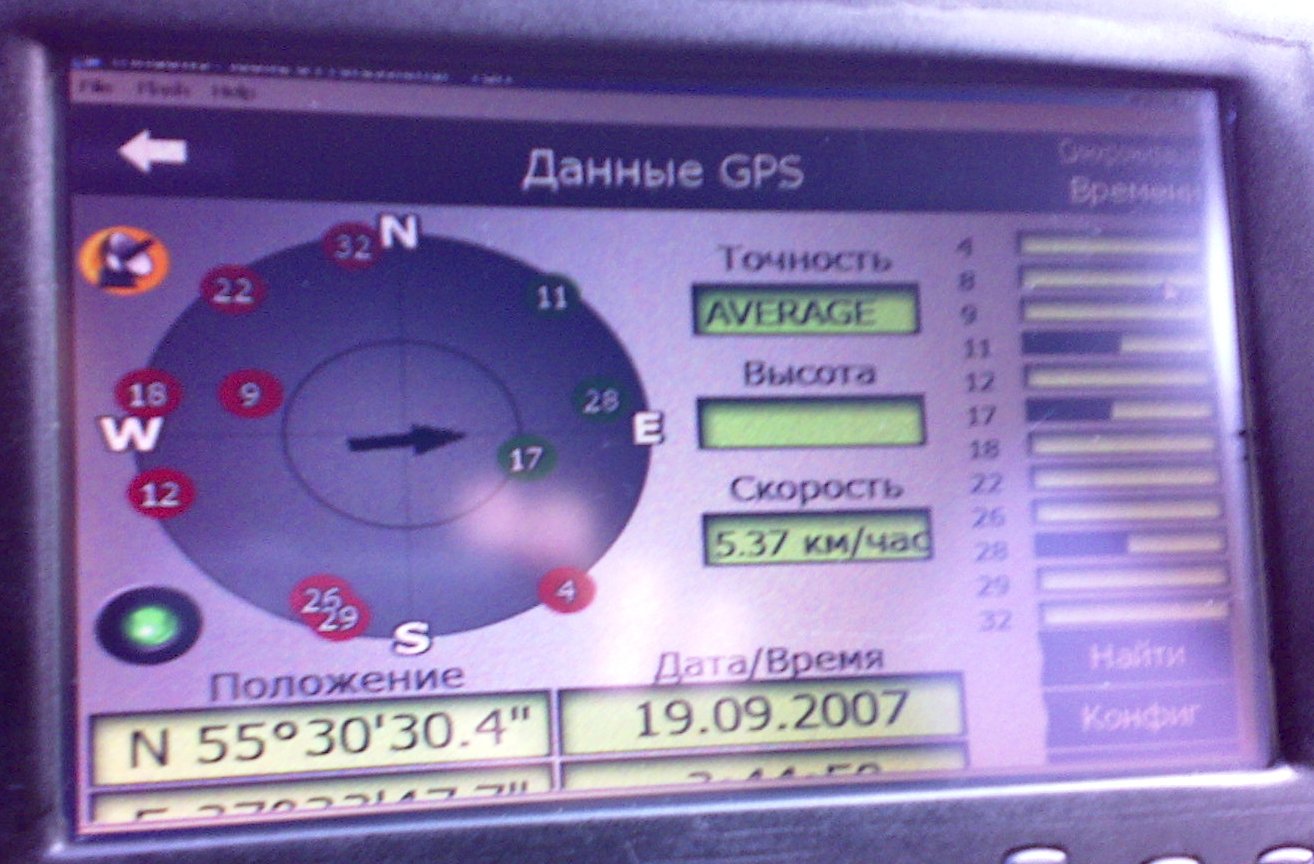The height and width of the screenshot is (864, 1314).
Task: Select satellite 32 on the sky view
Action: point(353,246)
